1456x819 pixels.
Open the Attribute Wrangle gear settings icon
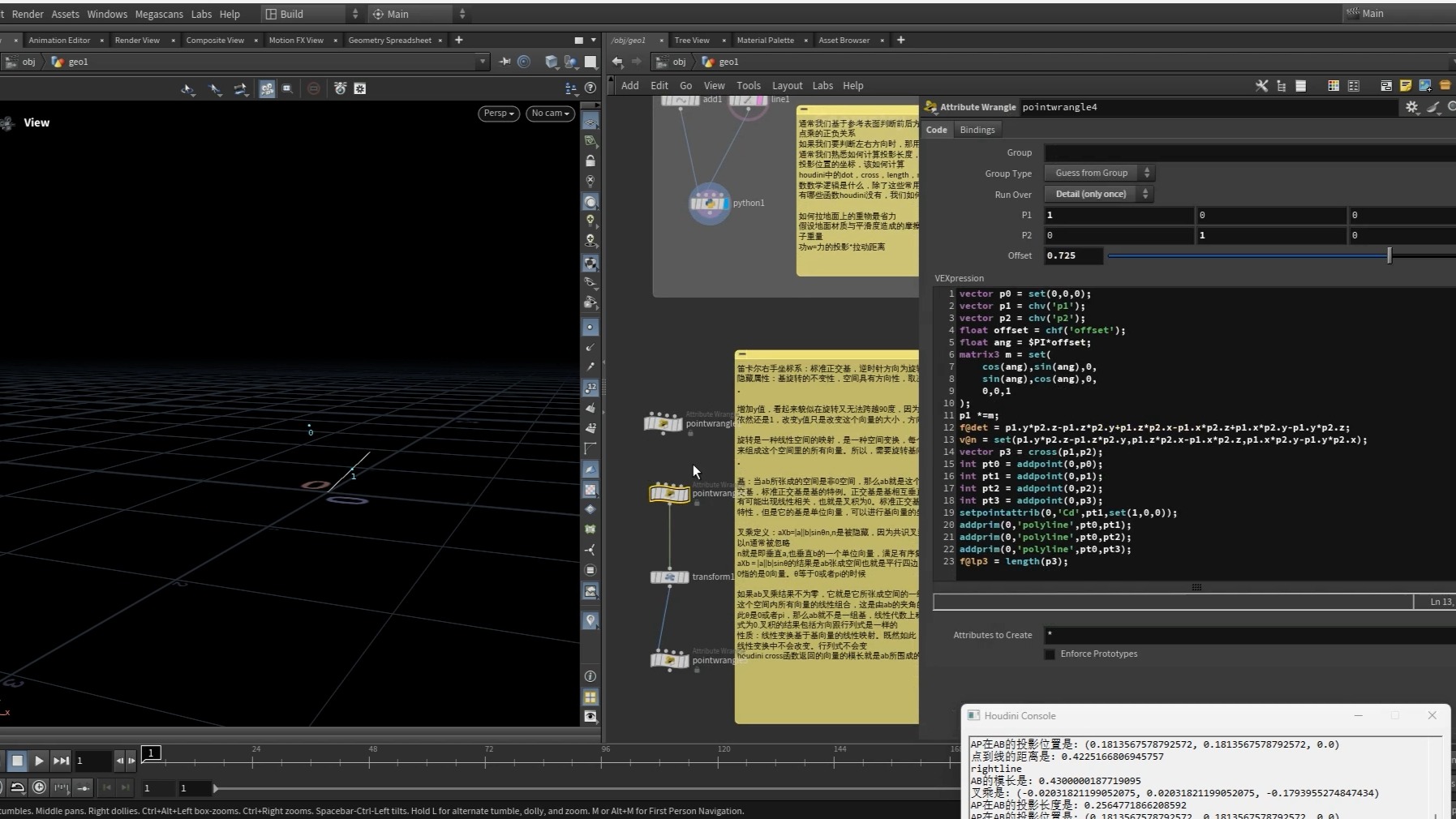coord(1411,107)
